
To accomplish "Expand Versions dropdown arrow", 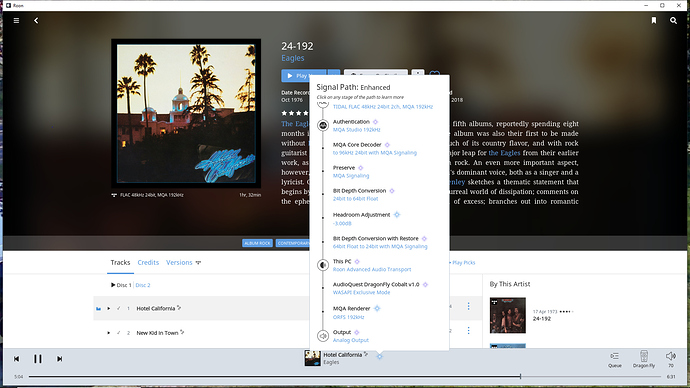I will (198, 263).
